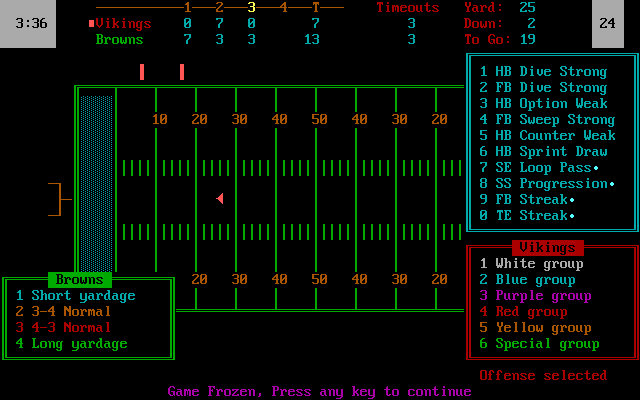Click the first-down marker above the 20
The height and width of the screenshot is (400, 640).
[x=182, y=72]
